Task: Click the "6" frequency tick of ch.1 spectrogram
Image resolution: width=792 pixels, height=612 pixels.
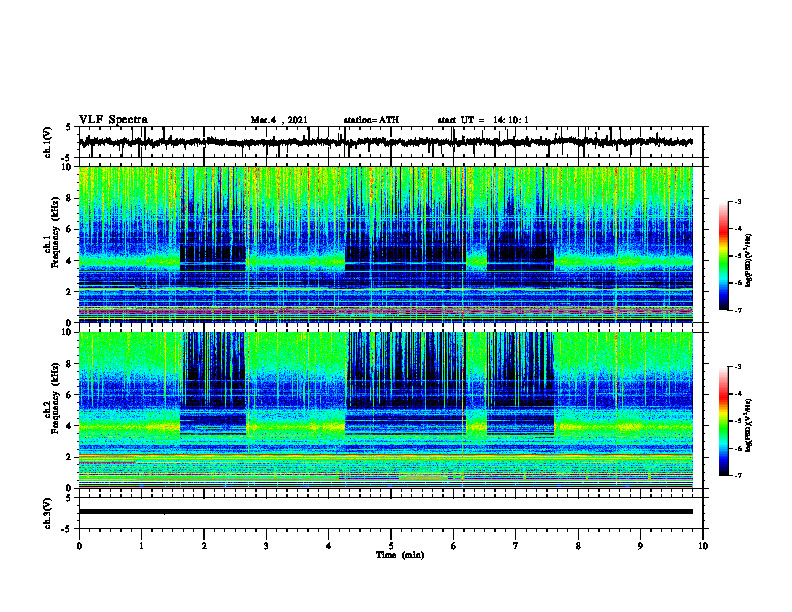Action: [x=70, y=229]
